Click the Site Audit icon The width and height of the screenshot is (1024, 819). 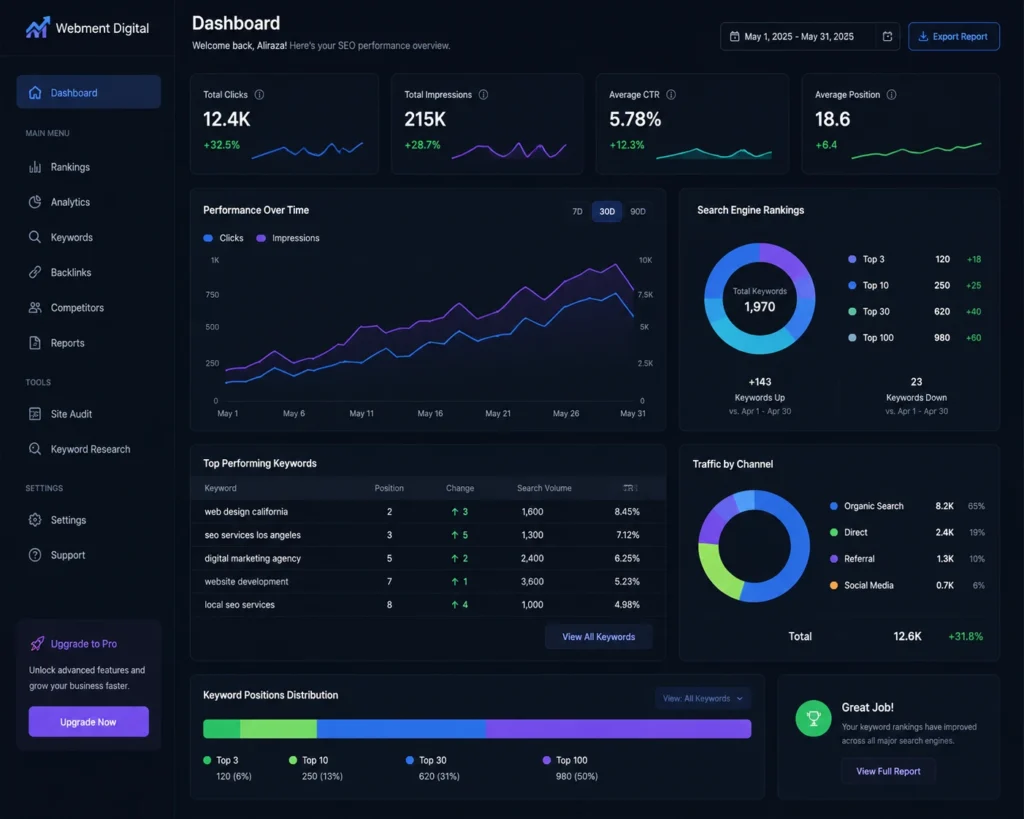click(x=35, y=414)
